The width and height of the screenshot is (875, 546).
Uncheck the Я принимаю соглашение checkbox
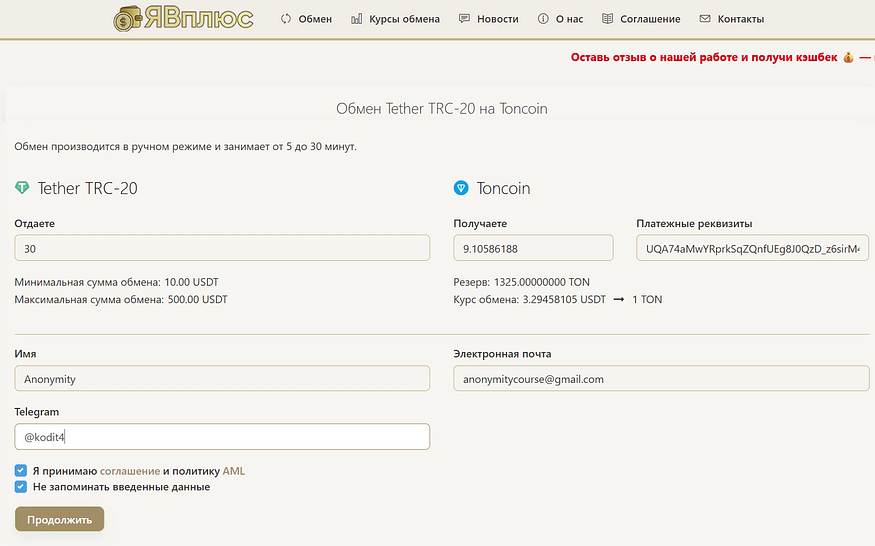pyautogui.click(x=21, y=471)
